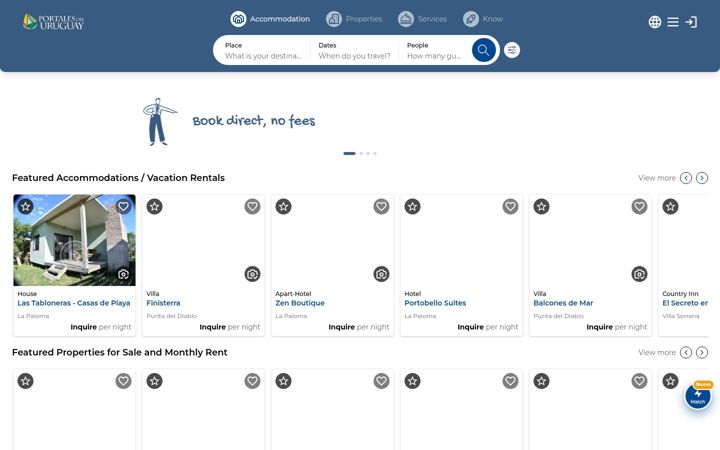Click 'Inquire per night' on Finisterra card
The image size is (720, 450).
(x=230, y=327)
